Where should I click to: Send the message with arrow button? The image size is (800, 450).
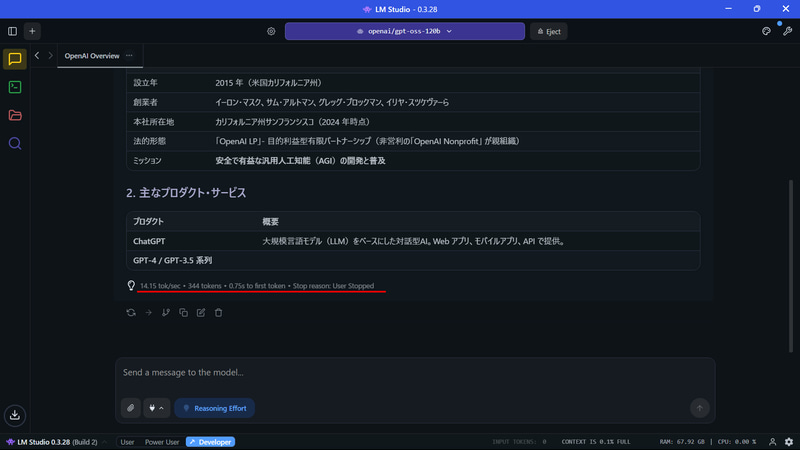tap(699, 408)
